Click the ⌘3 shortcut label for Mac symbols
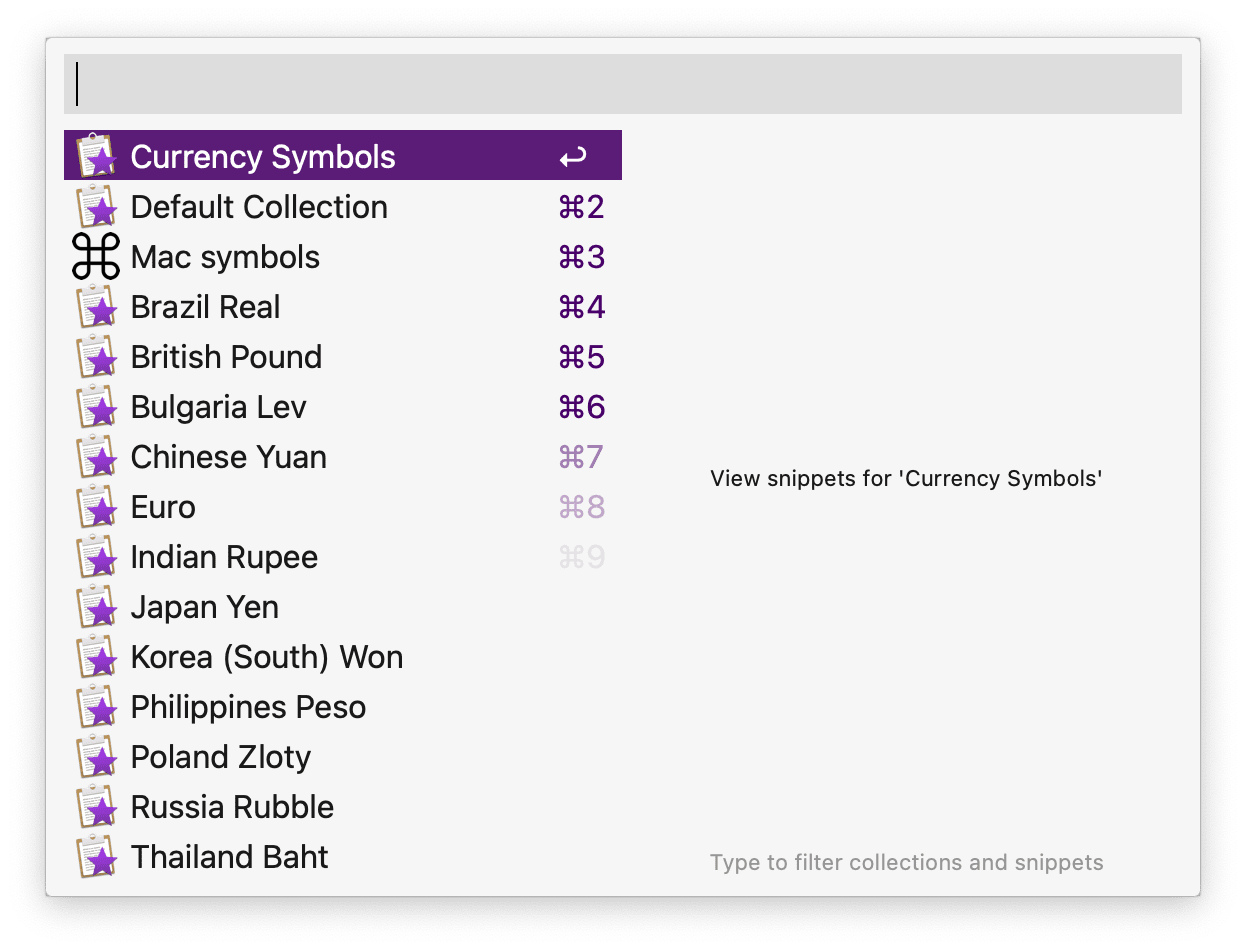The height and width of the screenshot is (950, 1246). coord(582,257)
